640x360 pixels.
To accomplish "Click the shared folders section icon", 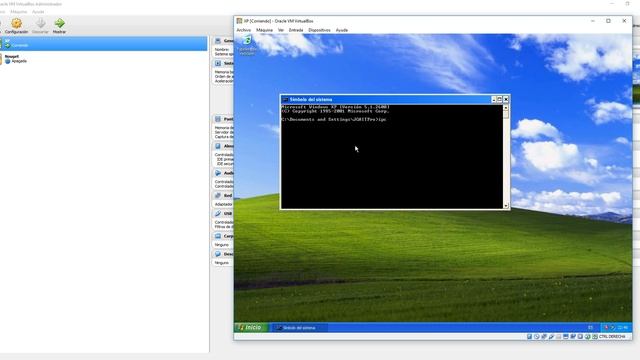I will click(x=218, y=236).
